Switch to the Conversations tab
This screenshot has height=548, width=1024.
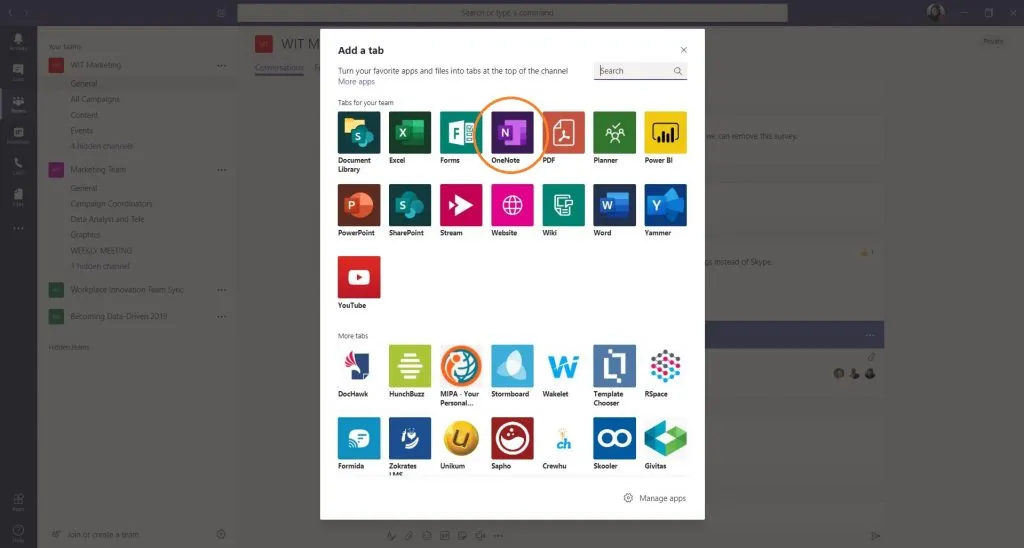279,68
